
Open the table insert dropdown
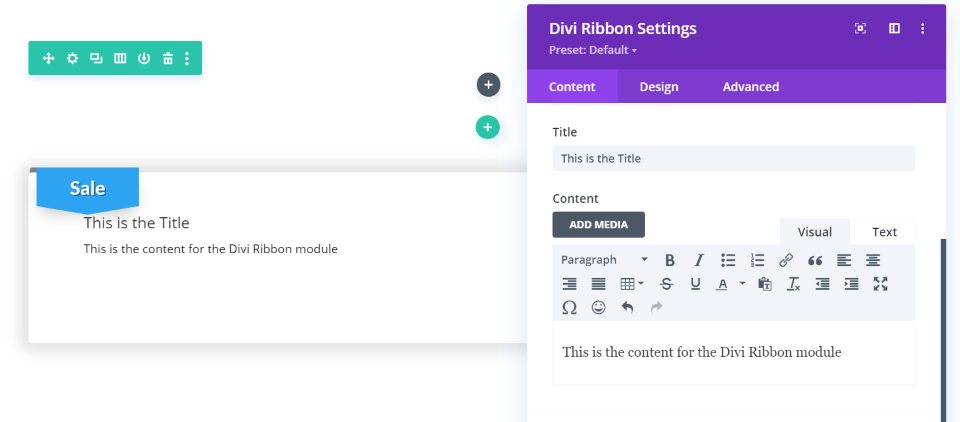[632, 284]
